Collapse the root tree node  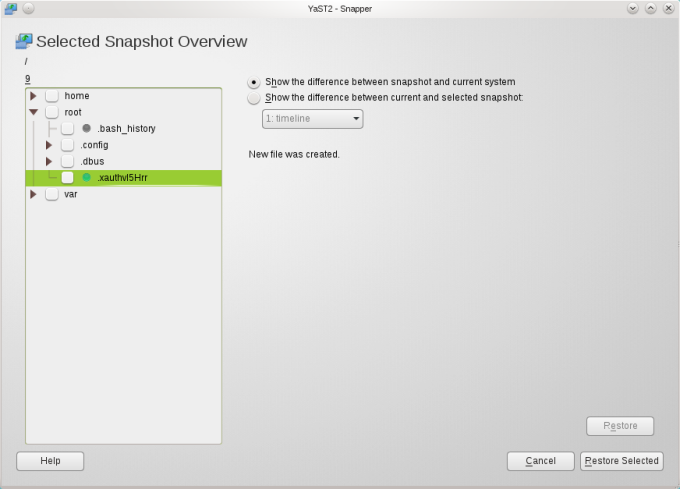[33, 112]
